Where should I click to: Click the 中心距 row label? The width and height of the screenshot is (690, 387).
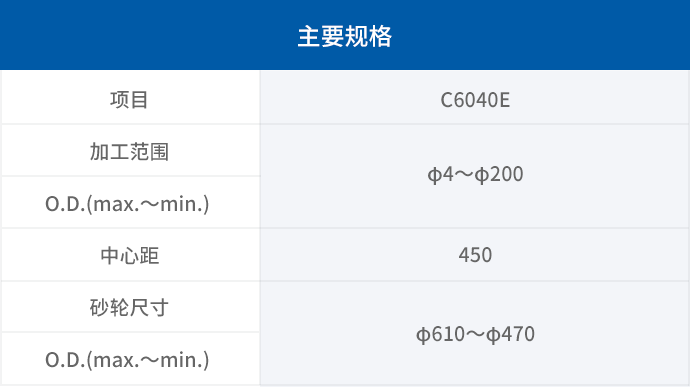[x=129, y=255]
